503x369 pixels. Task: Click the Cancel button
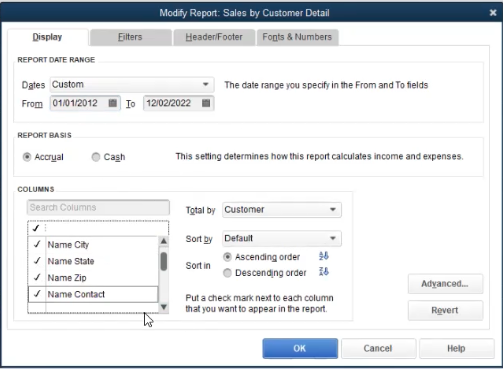point(378,348)
